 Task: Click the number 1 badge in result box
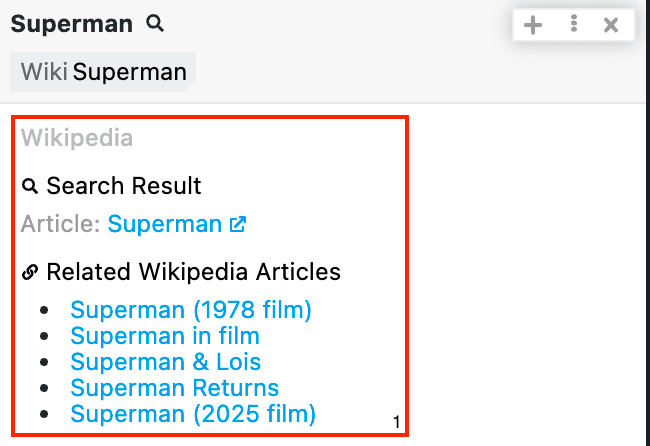[x=397, y=422]
